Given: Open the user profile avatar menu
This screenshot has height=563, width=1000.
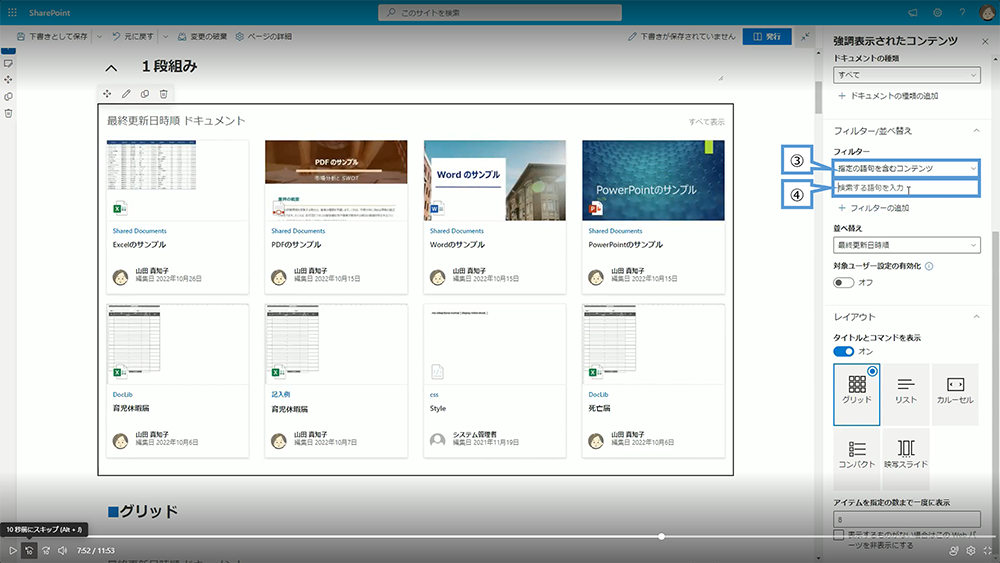Looking at the screenshot, I should tap(987, 12).
